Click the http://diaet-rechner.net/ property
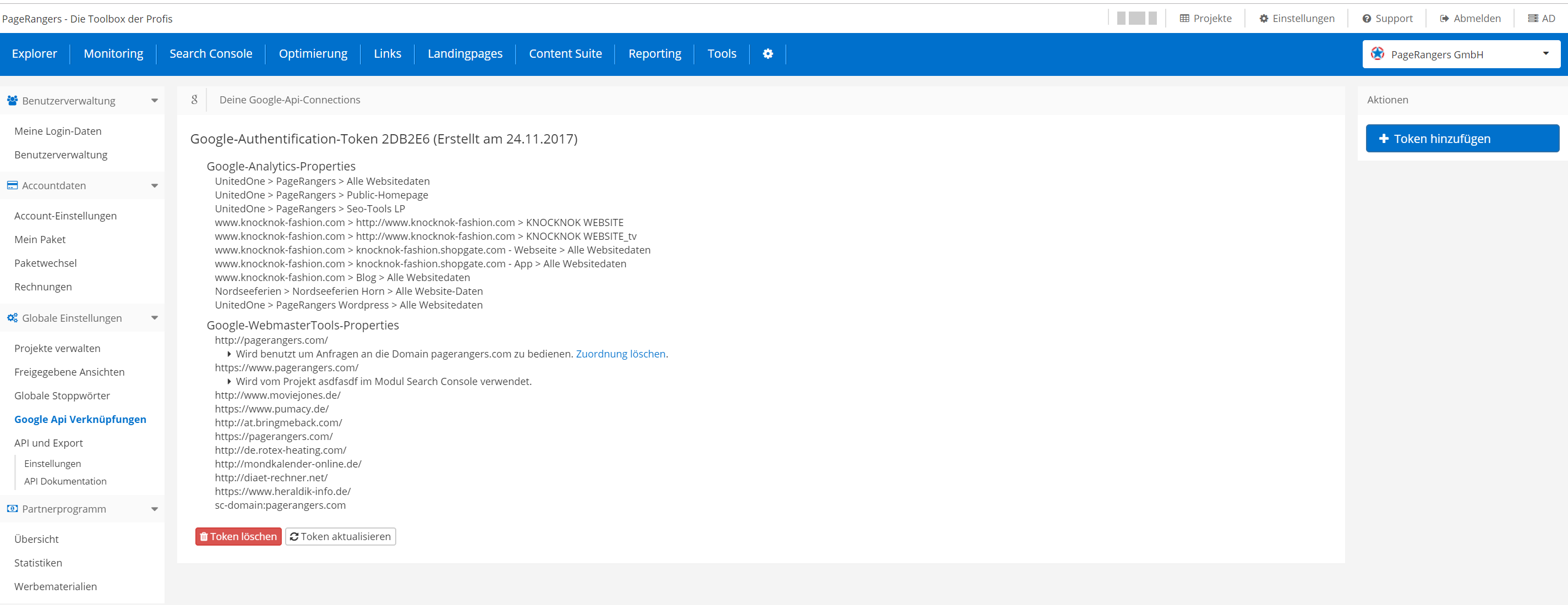The height and width of the screenshot is (605, 1568). [x=271, y=478]
